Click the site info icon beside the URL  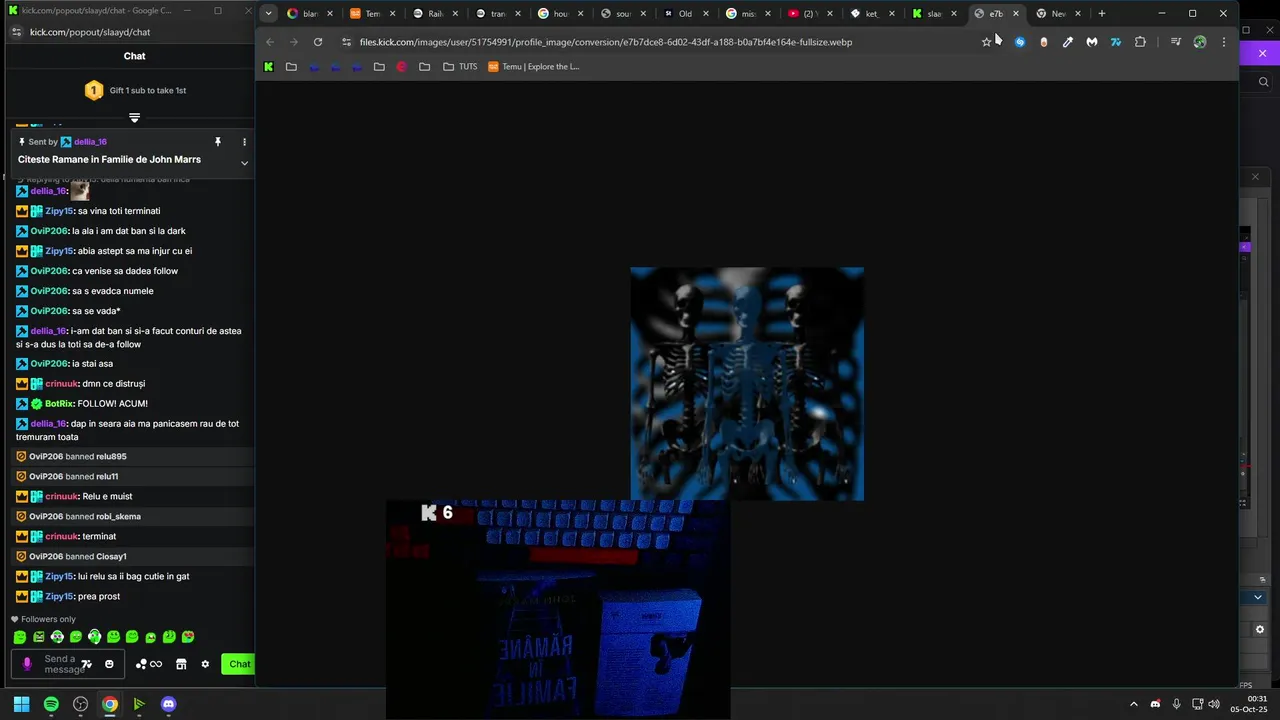point(346,42)
